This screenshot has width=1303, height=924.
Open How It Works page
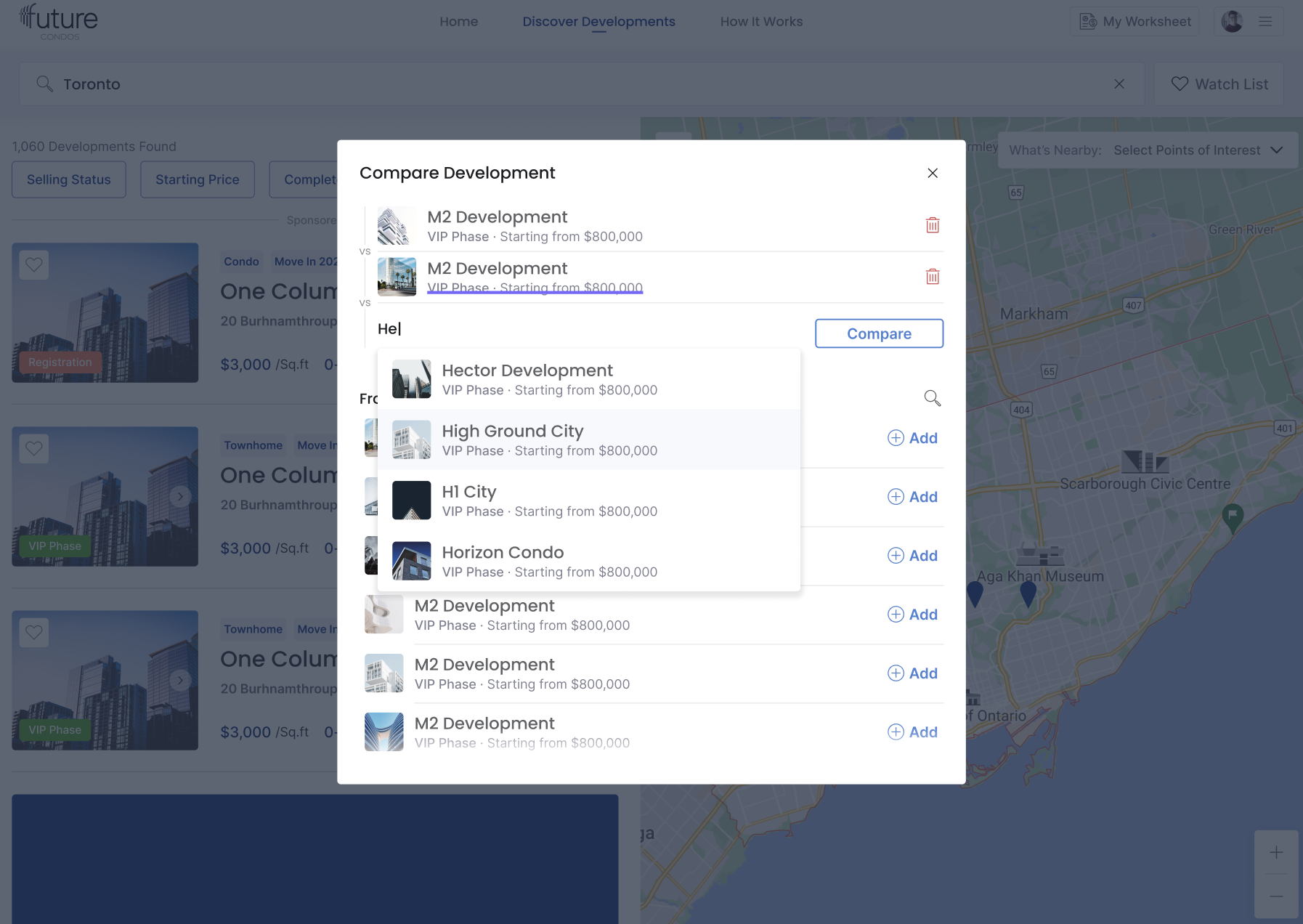(x=762, y=22)
